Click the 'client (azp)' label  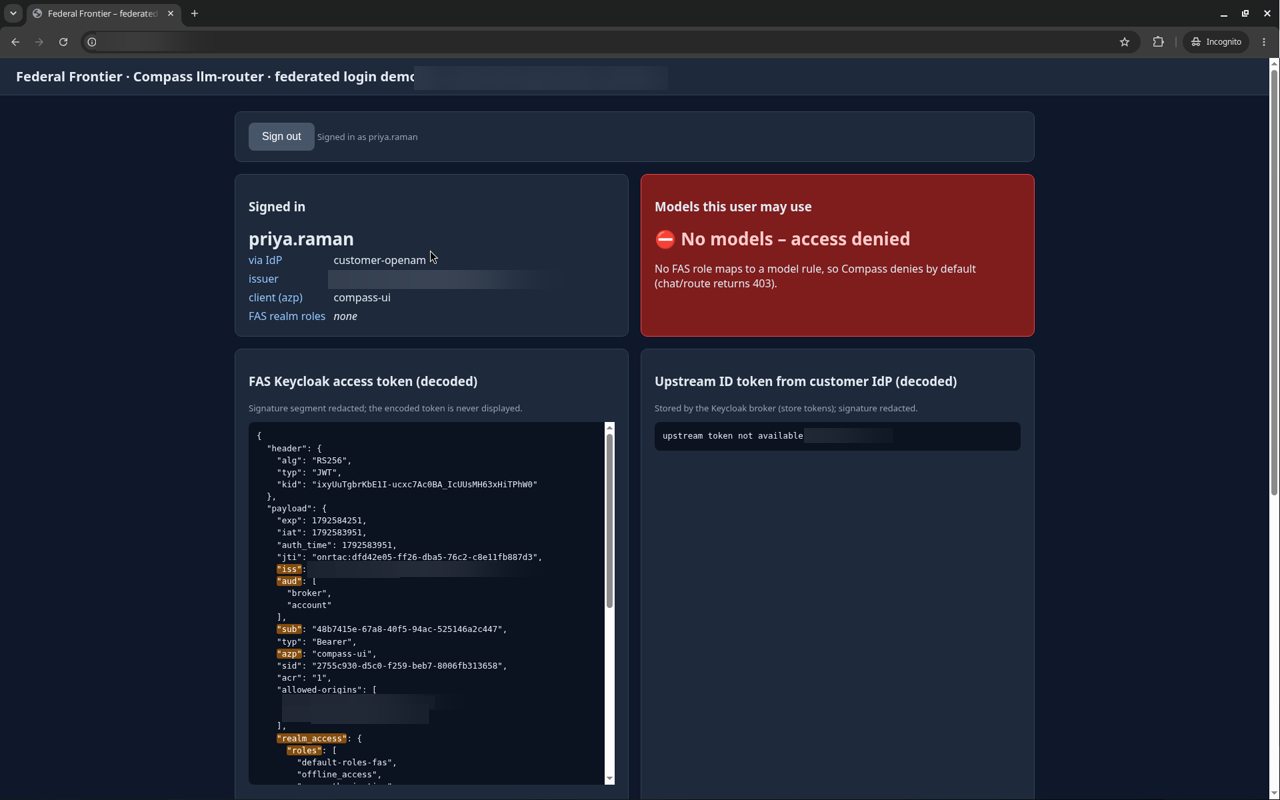click(x=275, y=297)
